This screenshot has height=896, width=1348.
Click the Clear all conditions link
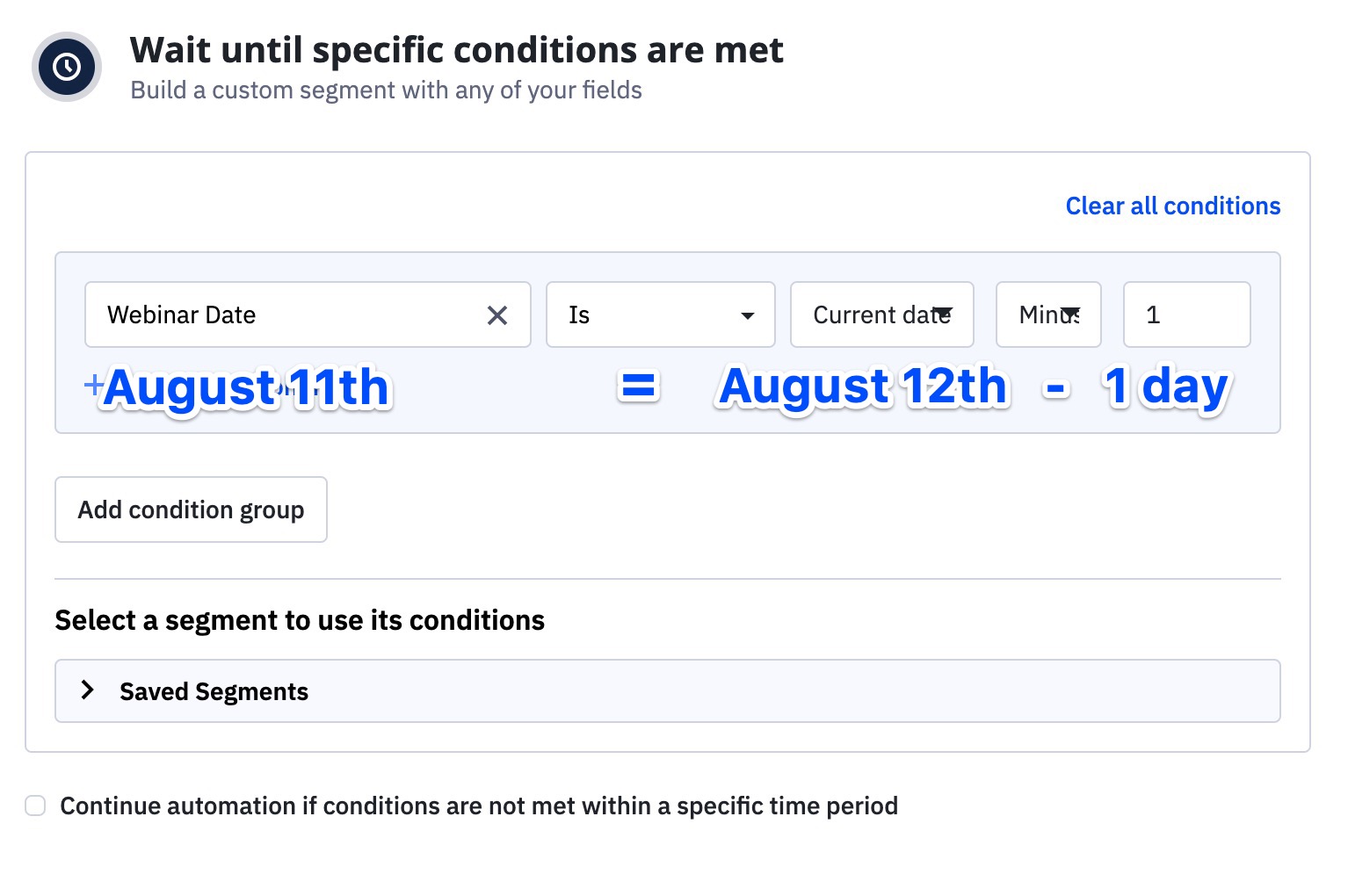click(1172, 206)
